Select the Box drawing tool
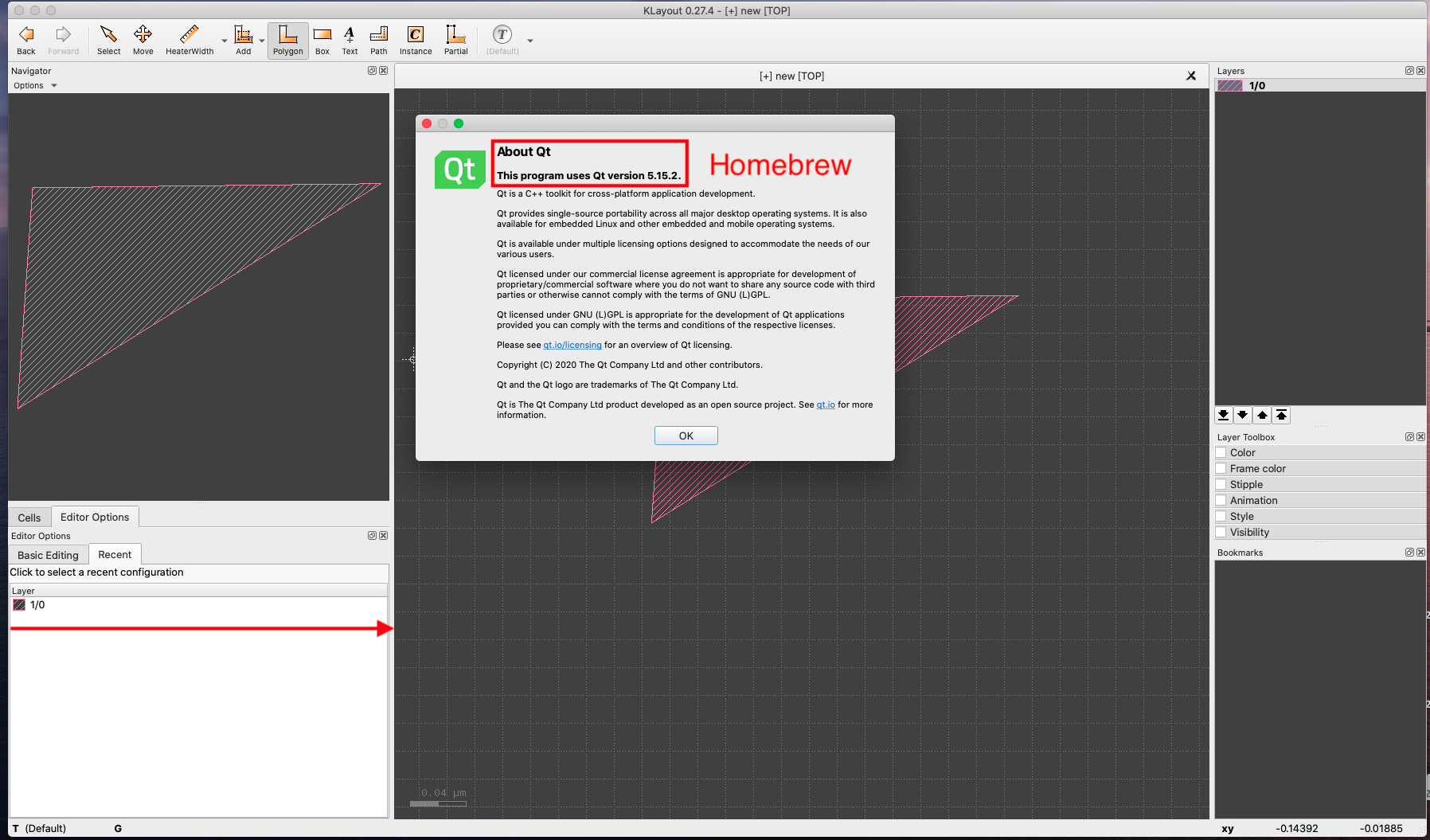This screenshot has height=840, width=1430. tap(322, 40)
